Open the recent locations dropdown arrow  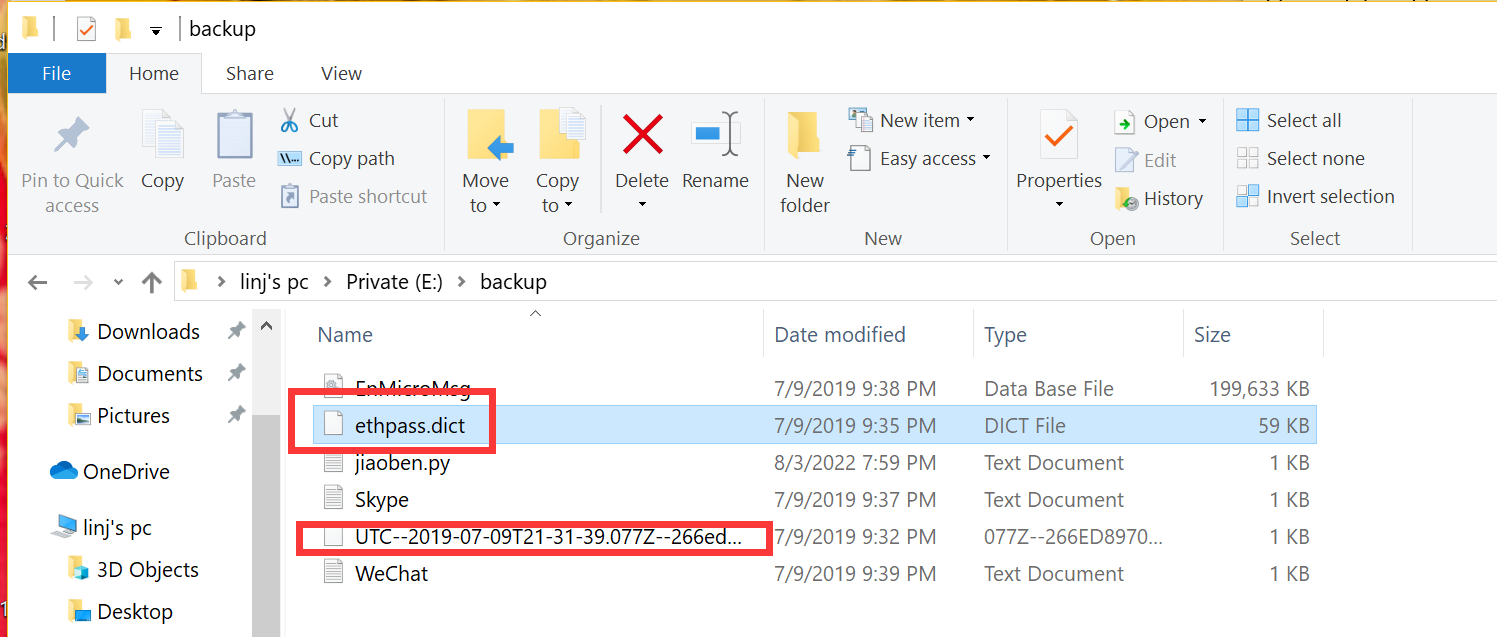click(x=119, y=283)
